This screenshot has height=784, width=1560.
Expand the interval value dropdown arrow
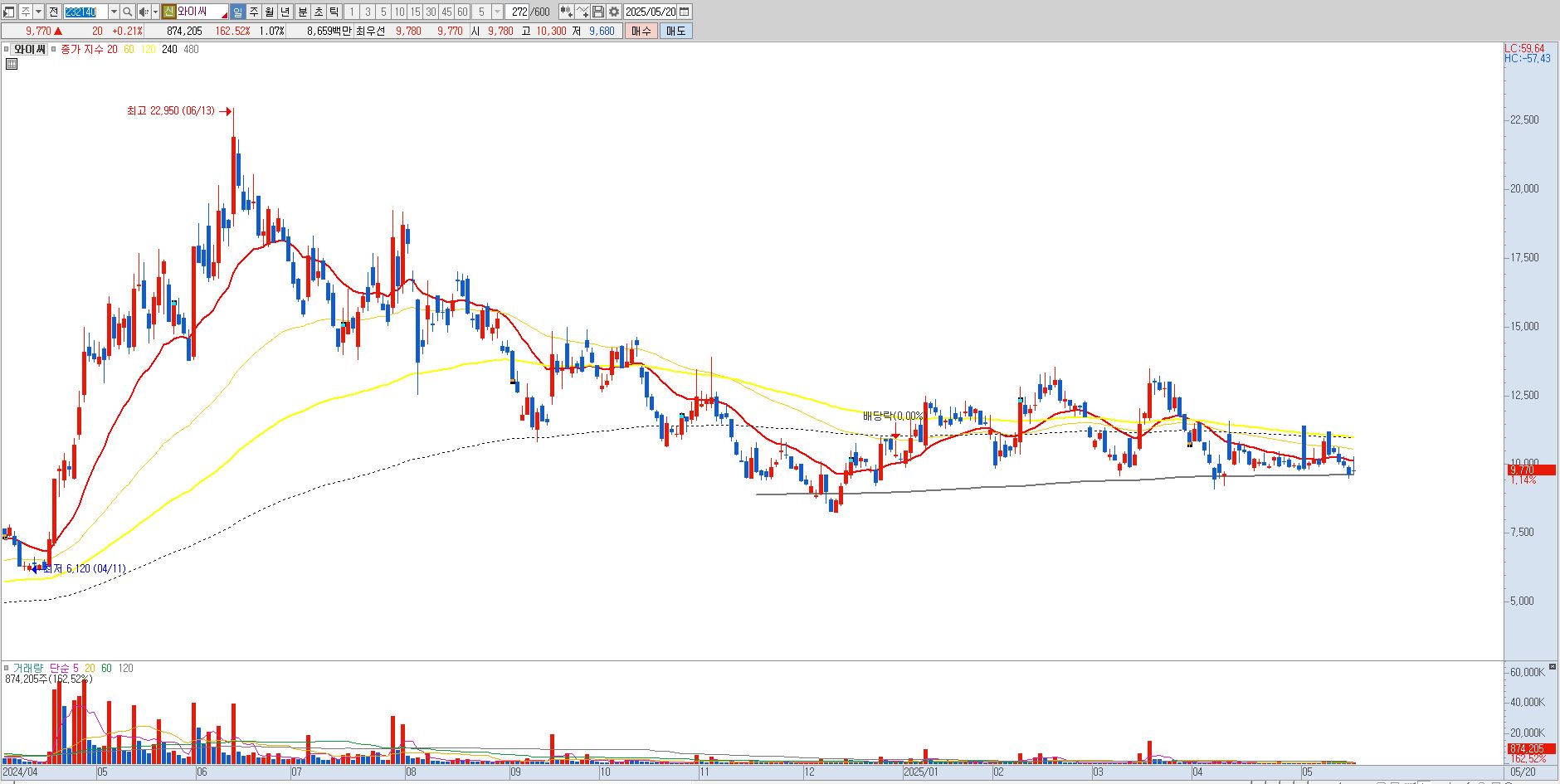pyautogui.click(x=497, y=12)
